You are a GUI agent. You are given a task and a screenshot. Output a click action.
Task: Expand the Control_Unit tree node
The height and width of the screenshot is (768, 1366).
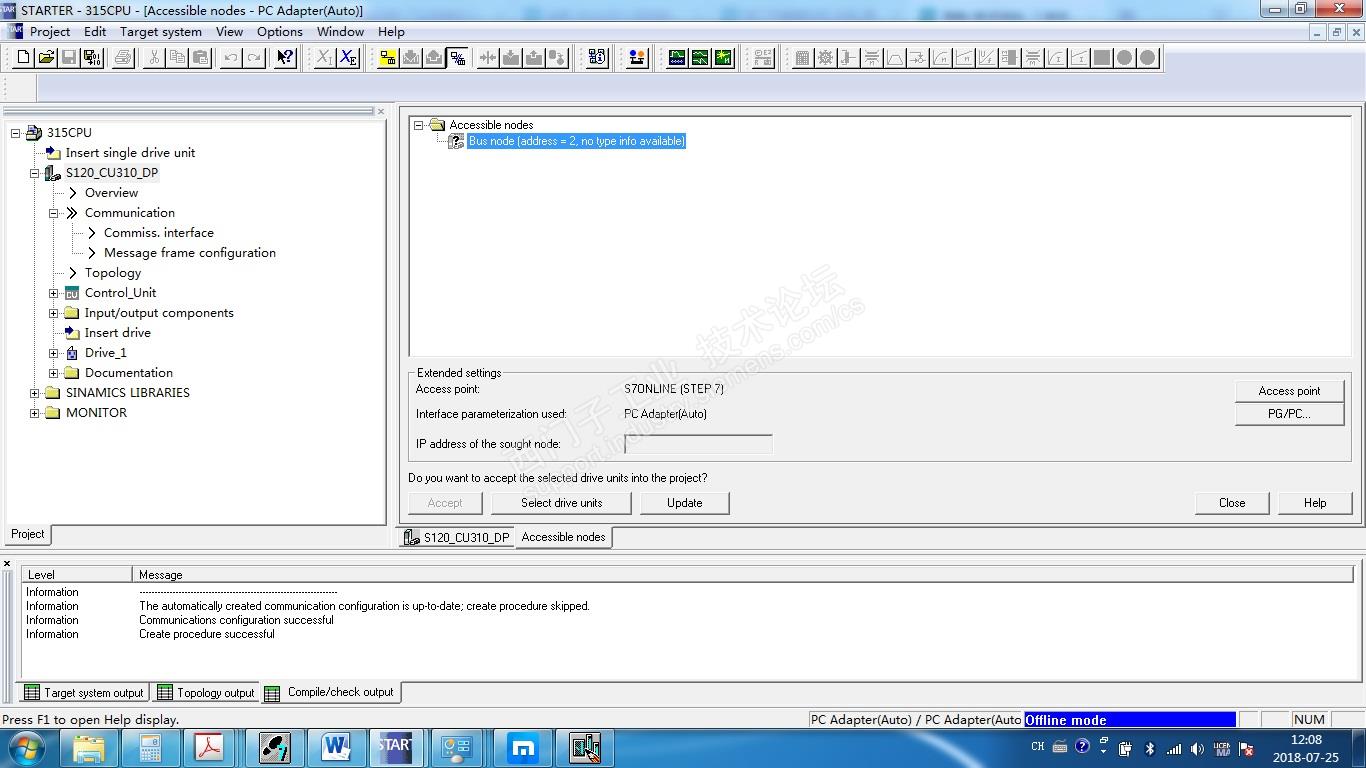pos(54,293)
